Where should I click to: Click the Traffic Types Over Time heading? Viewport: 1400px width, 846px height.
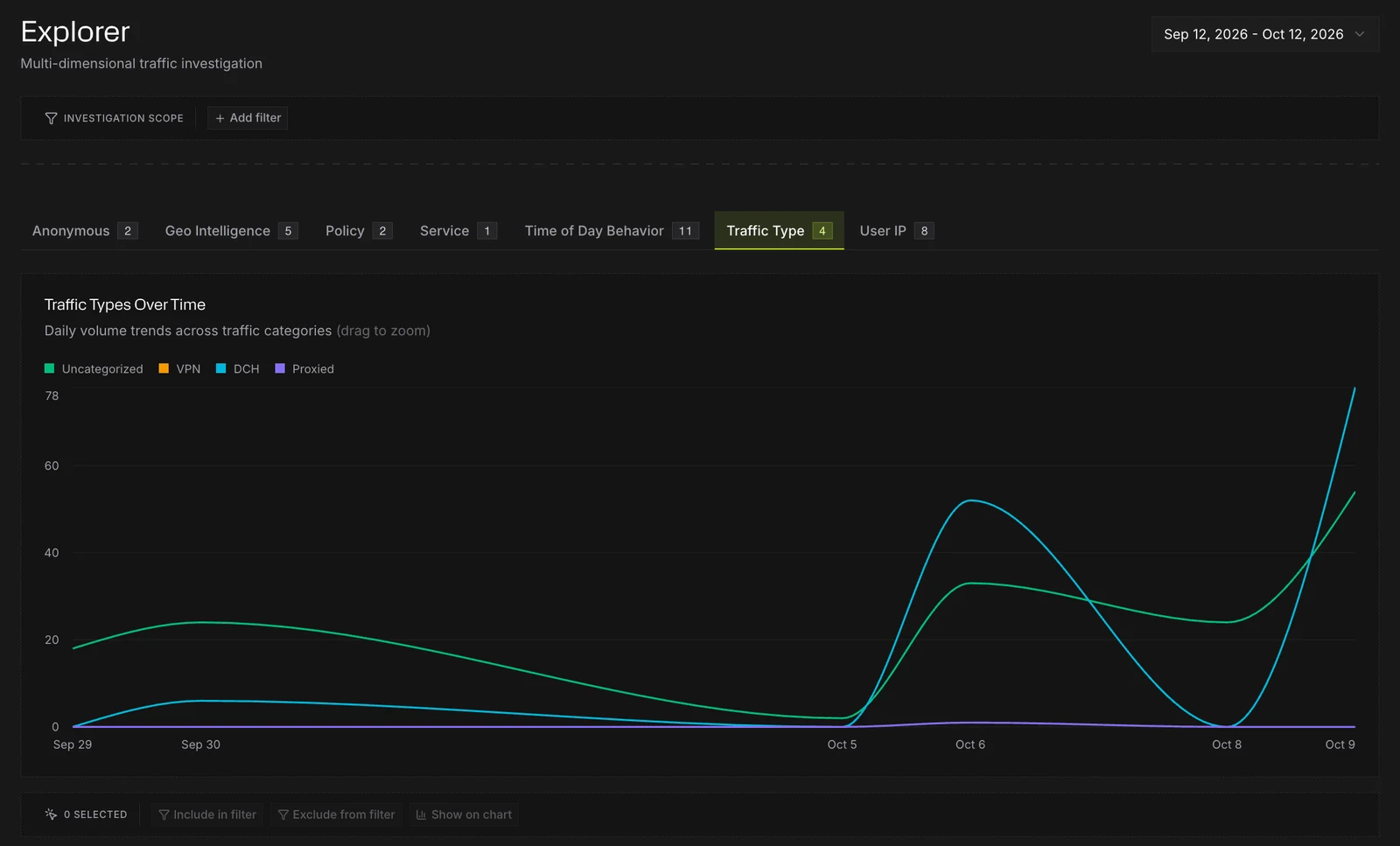click(125, 304)
